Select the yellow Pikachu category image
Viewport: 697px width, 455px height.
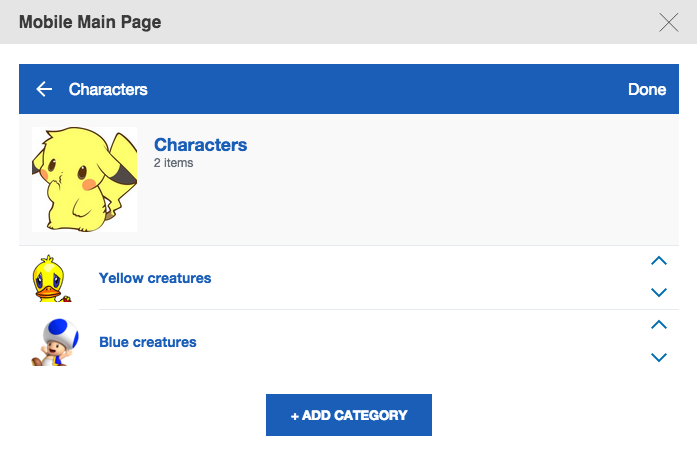point(85,179)
